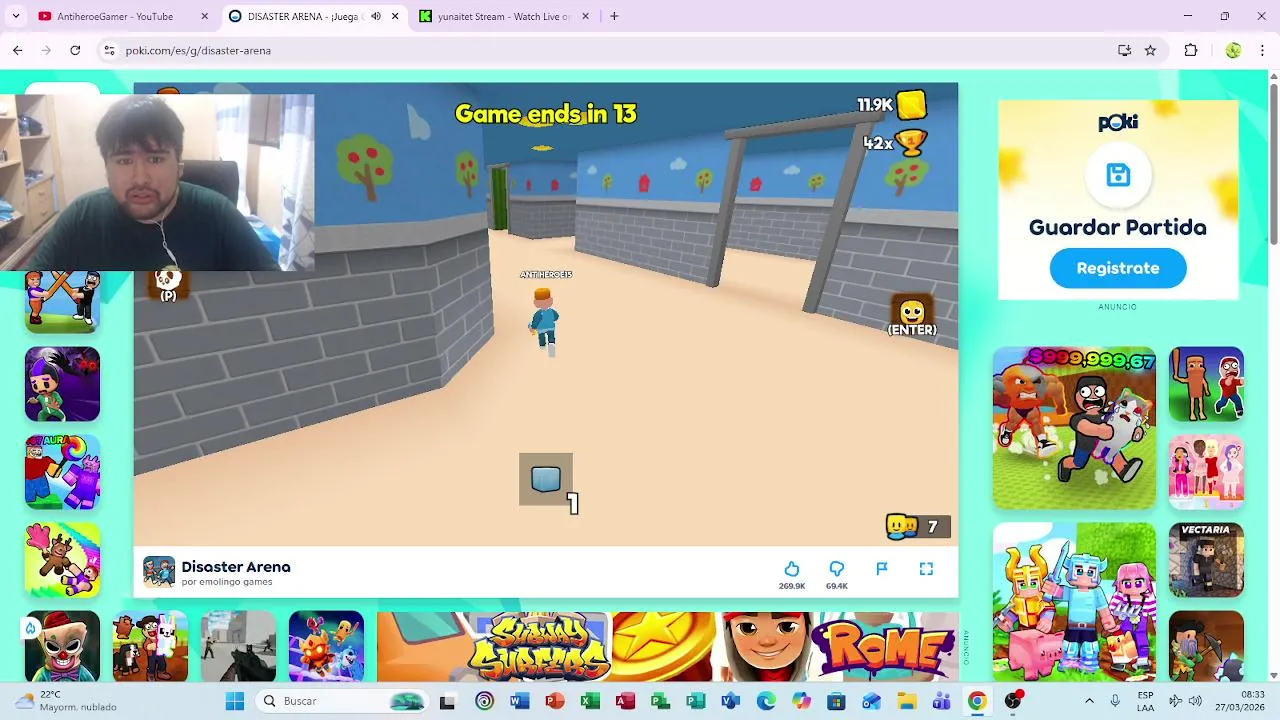Open Excel from the taskbar

tap(590, 701)
